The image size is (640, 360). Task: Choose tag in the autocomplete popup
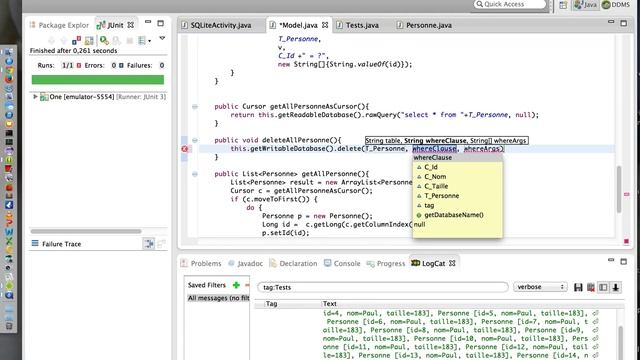[458, 205]
